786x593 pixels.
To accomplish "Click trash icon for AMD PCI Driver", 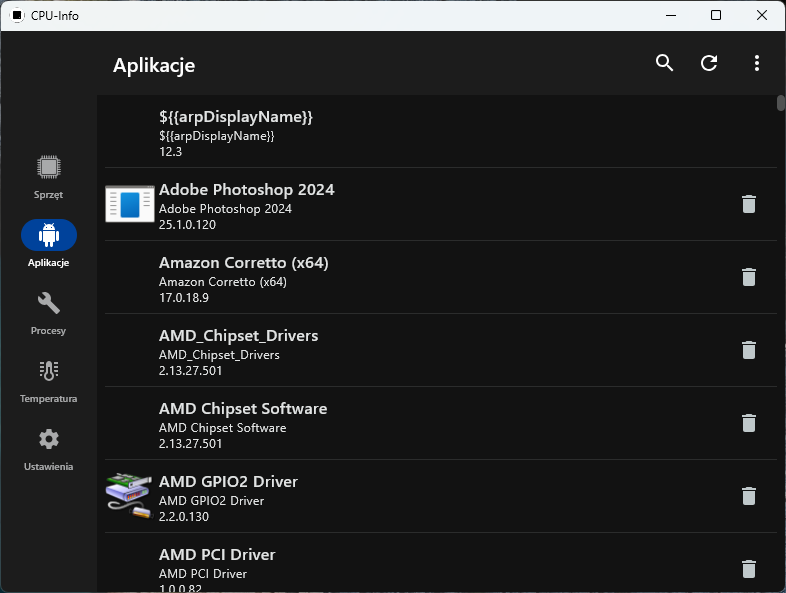I will [748, 569].
